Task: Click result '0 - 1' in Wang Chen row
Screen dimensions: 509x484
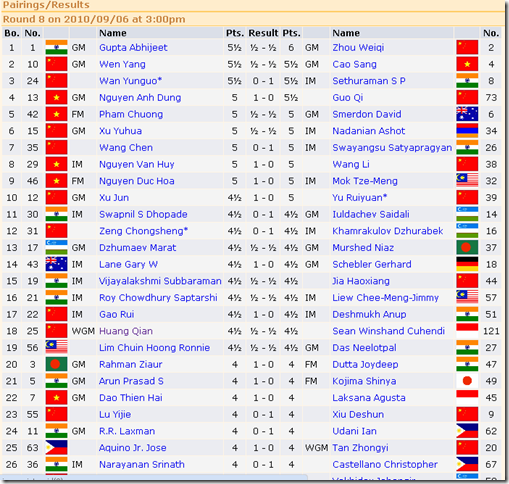Action: tap(263, 148)
